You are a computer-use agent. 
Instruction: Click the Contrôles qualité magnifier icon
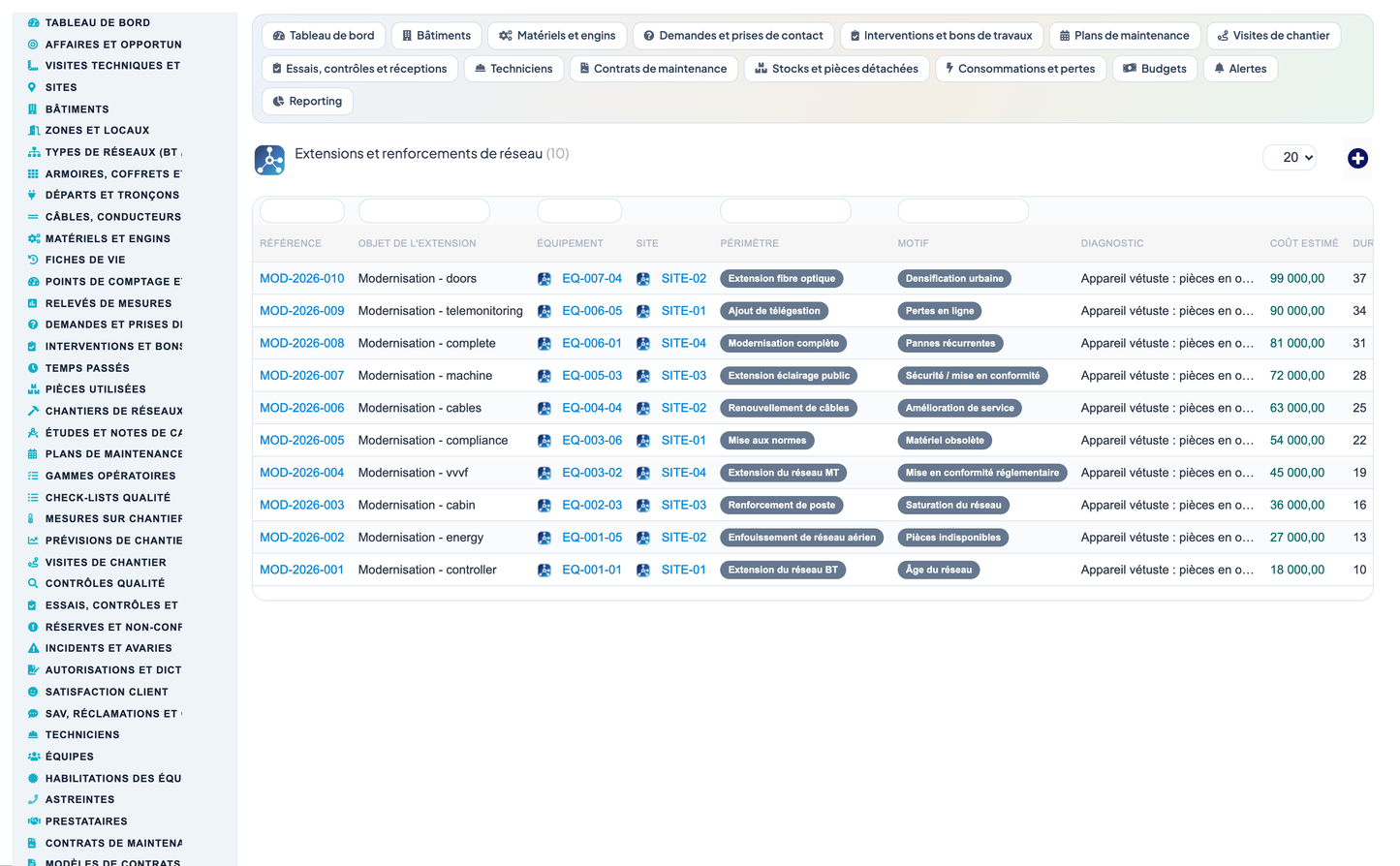click(x=33, y=583)
